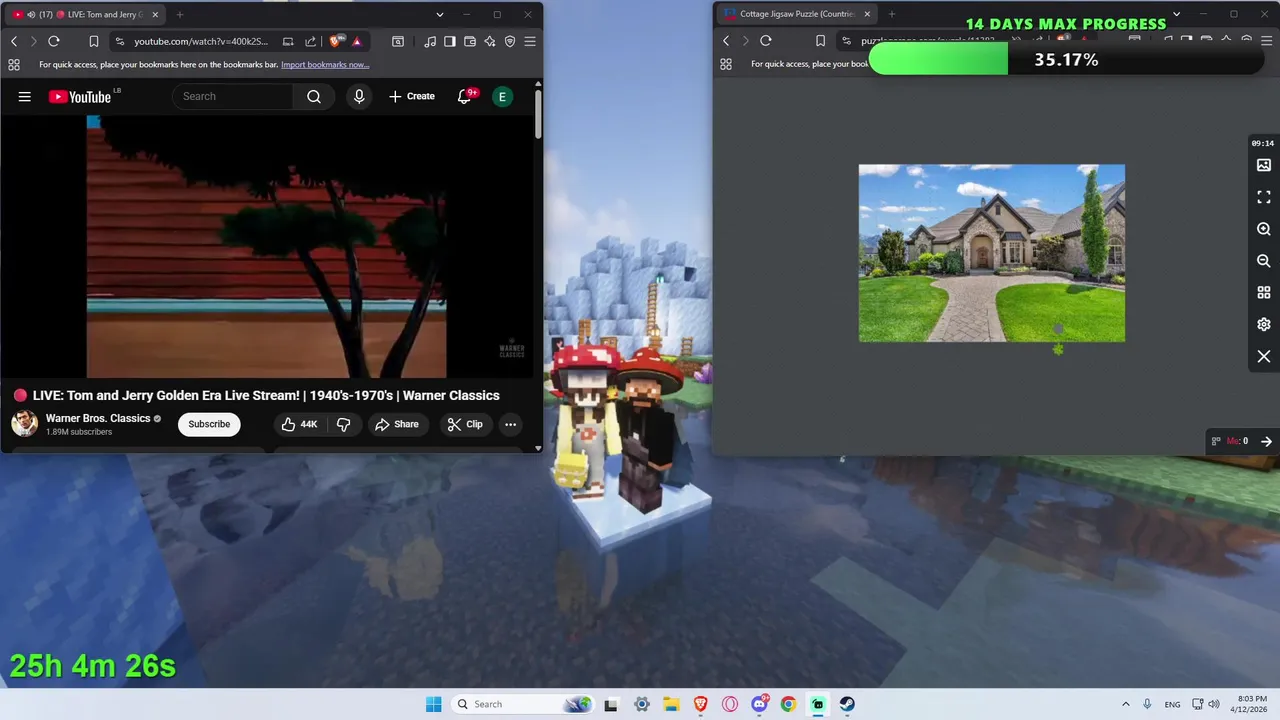The image size is (1280, 720).
Task: Close the Cottage Jigsaw Puzzle tab
Action: click(867, 14)
